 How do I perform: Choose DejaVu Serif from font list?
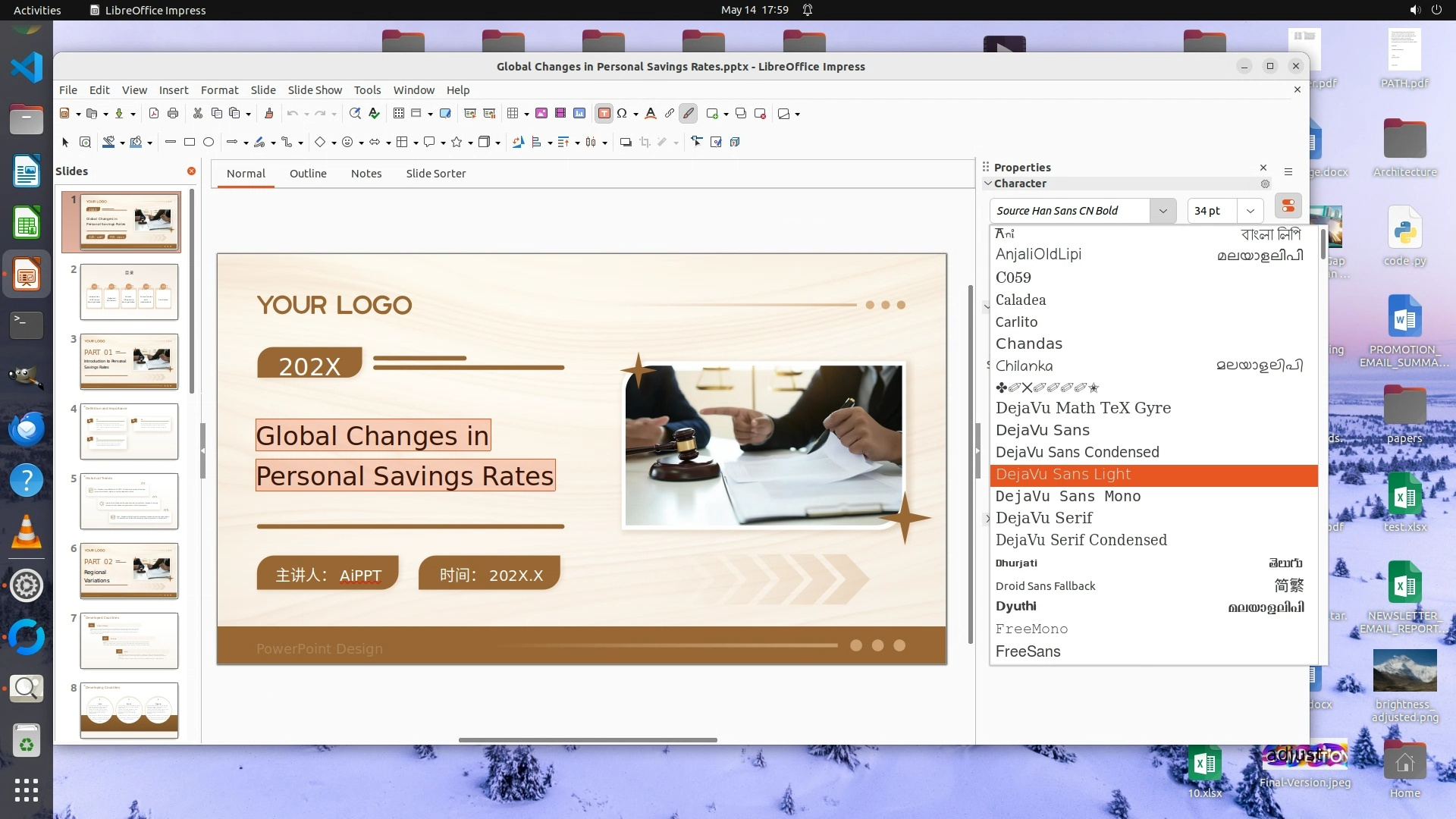coord(1043,518)
